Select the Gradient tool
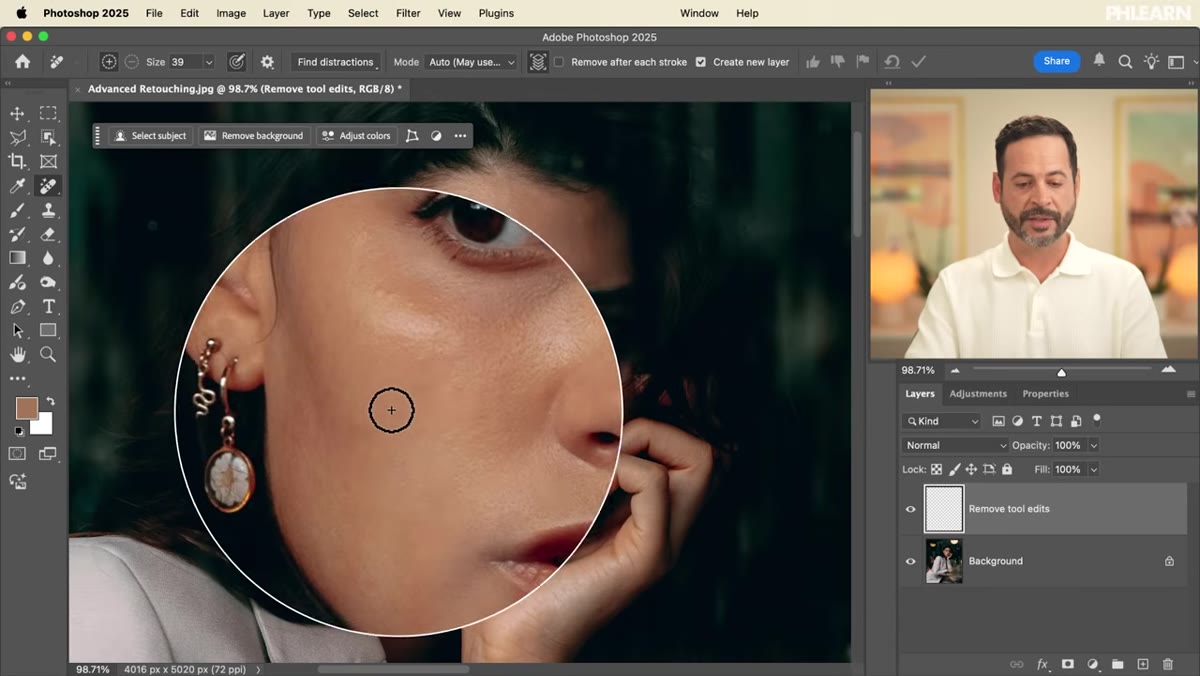Screen dimensions: 1200x676 pyautogui.click(x=17, y=258)
